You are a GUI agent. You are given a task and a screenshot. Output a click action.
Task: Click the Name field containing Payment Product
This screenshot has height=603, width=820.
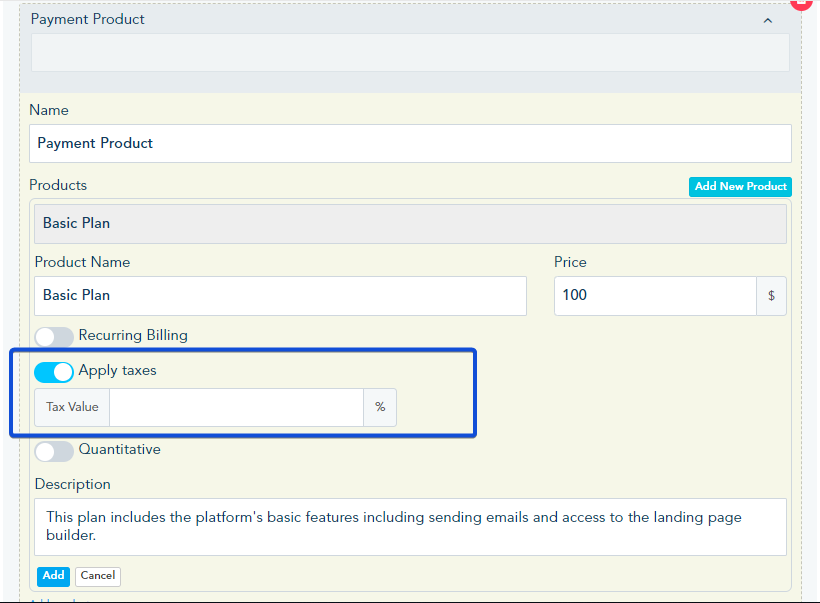pos(410,143)
